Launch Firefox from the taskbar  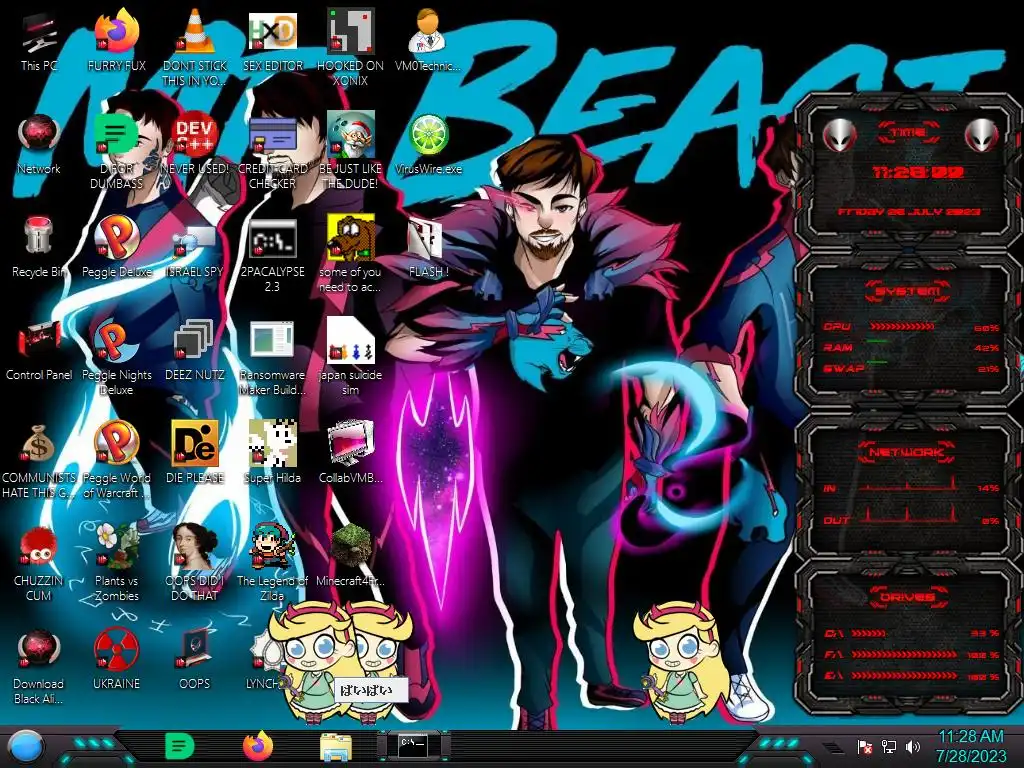coord(258,746)
